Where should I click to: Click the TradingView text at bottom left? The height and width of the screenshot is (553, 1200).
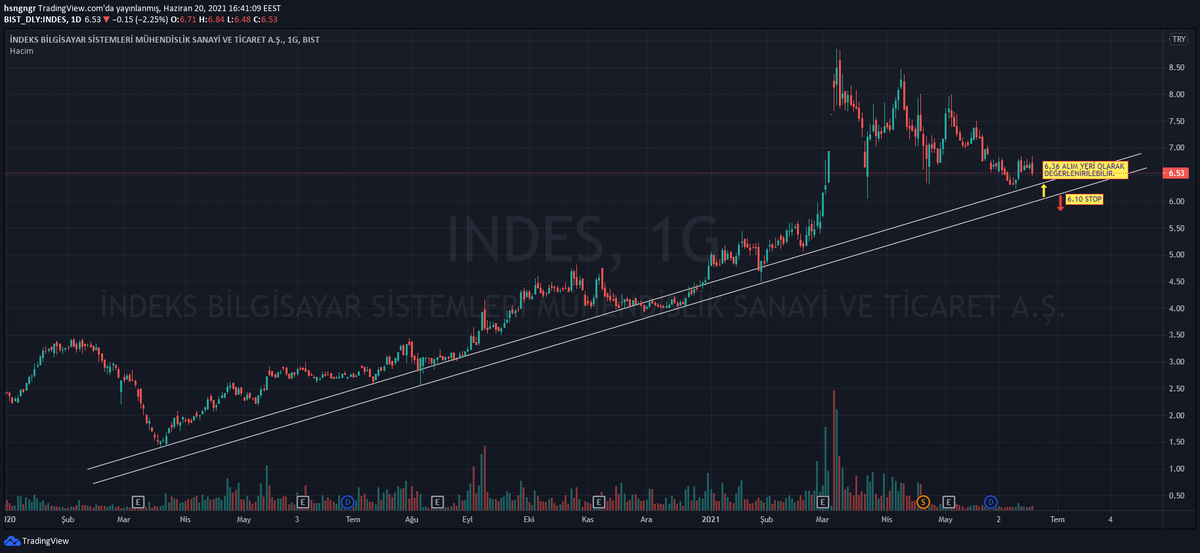point(46,542)
